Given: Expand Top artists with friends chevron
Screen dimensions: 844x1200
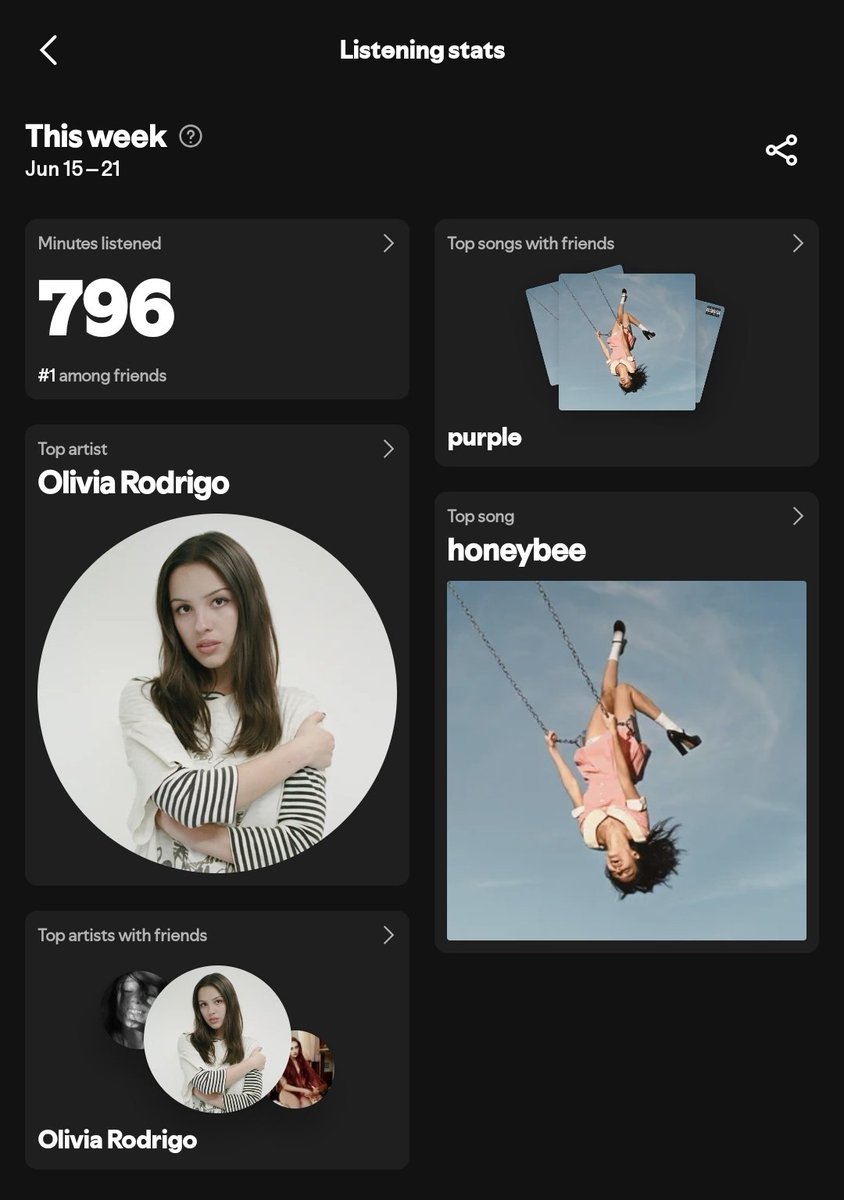Looking at the screenshot, I should coord(388,935).
